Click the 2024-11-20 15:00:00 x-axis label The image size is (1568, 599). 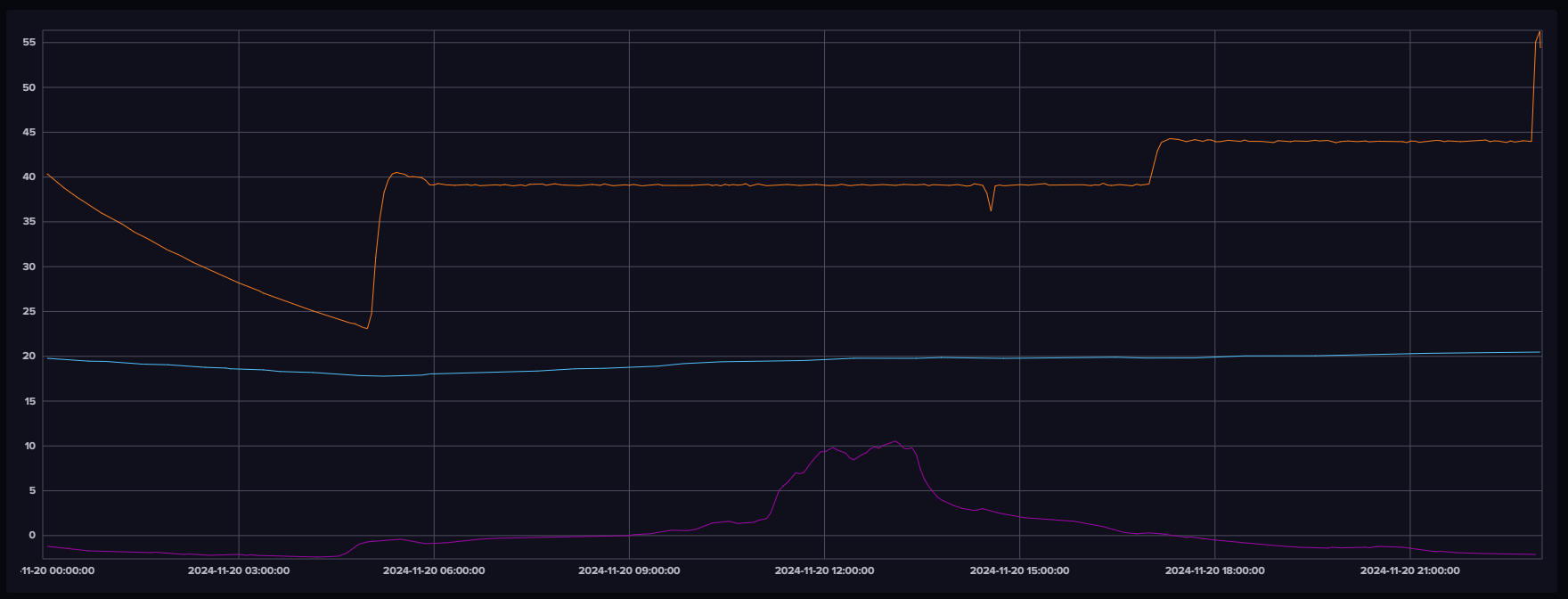(1019, 570)
